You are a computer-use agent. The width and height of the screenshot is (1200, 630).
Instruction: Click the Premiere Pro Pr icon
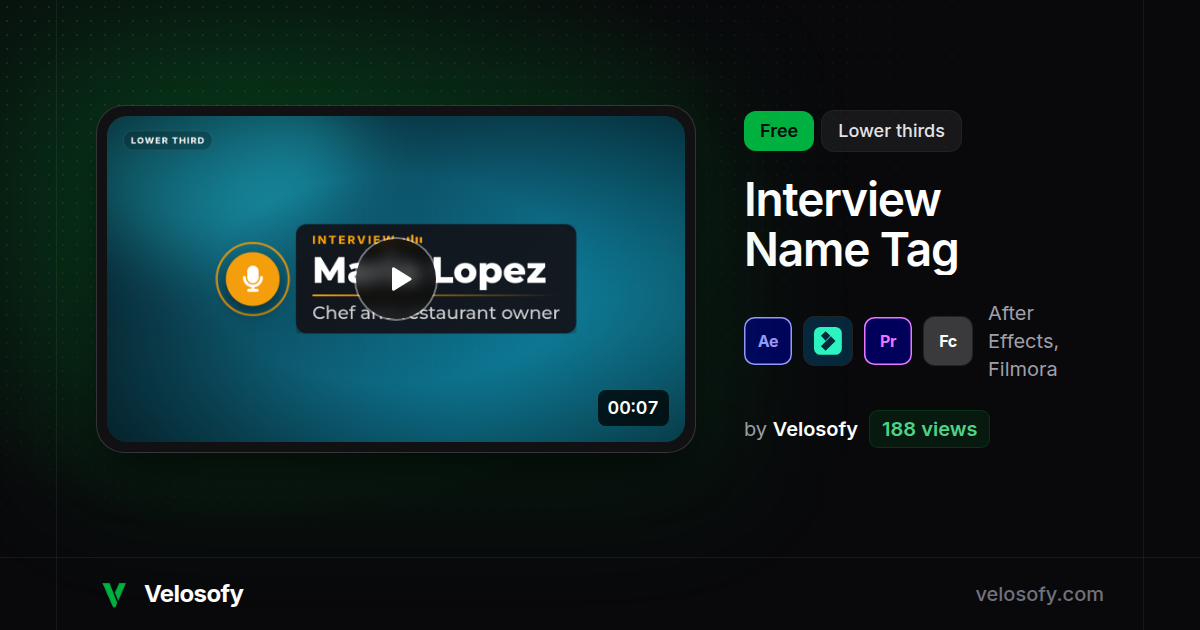click(888, 341)
